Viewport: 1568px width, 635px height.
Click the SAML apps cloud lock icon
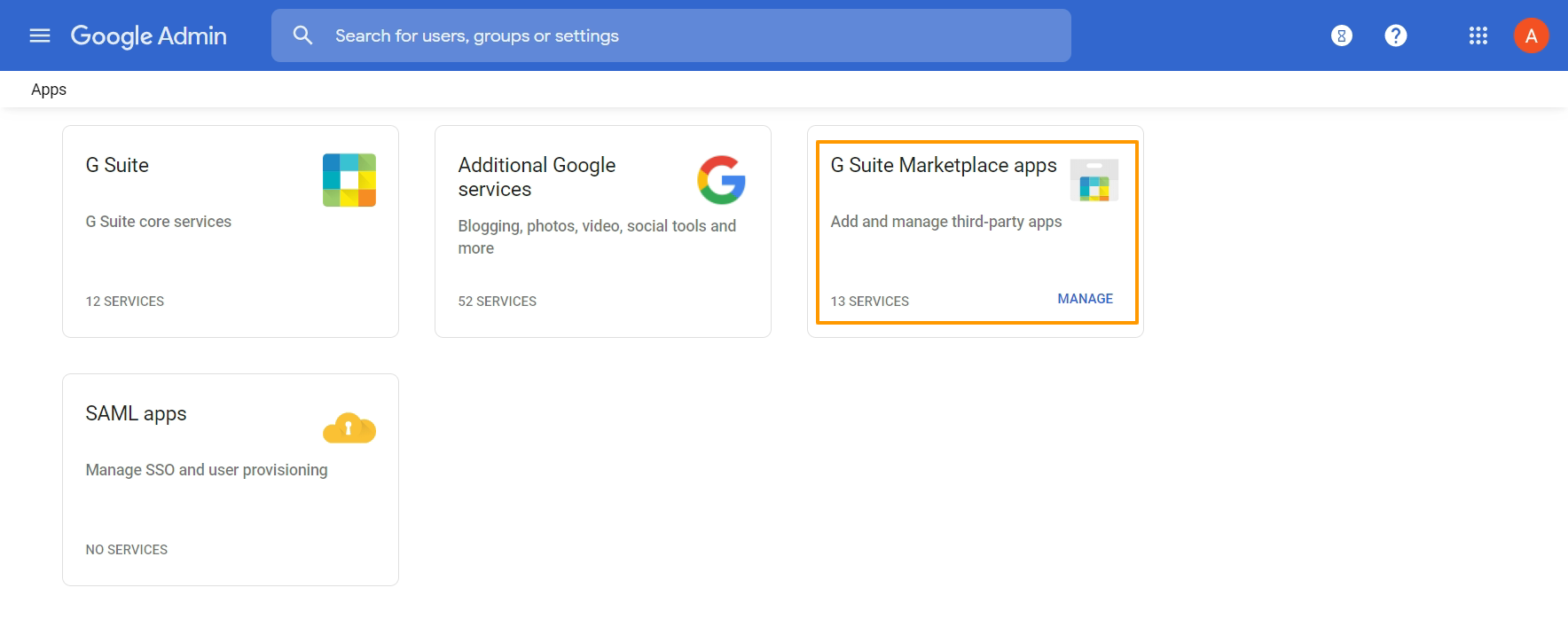coord(349,428)
